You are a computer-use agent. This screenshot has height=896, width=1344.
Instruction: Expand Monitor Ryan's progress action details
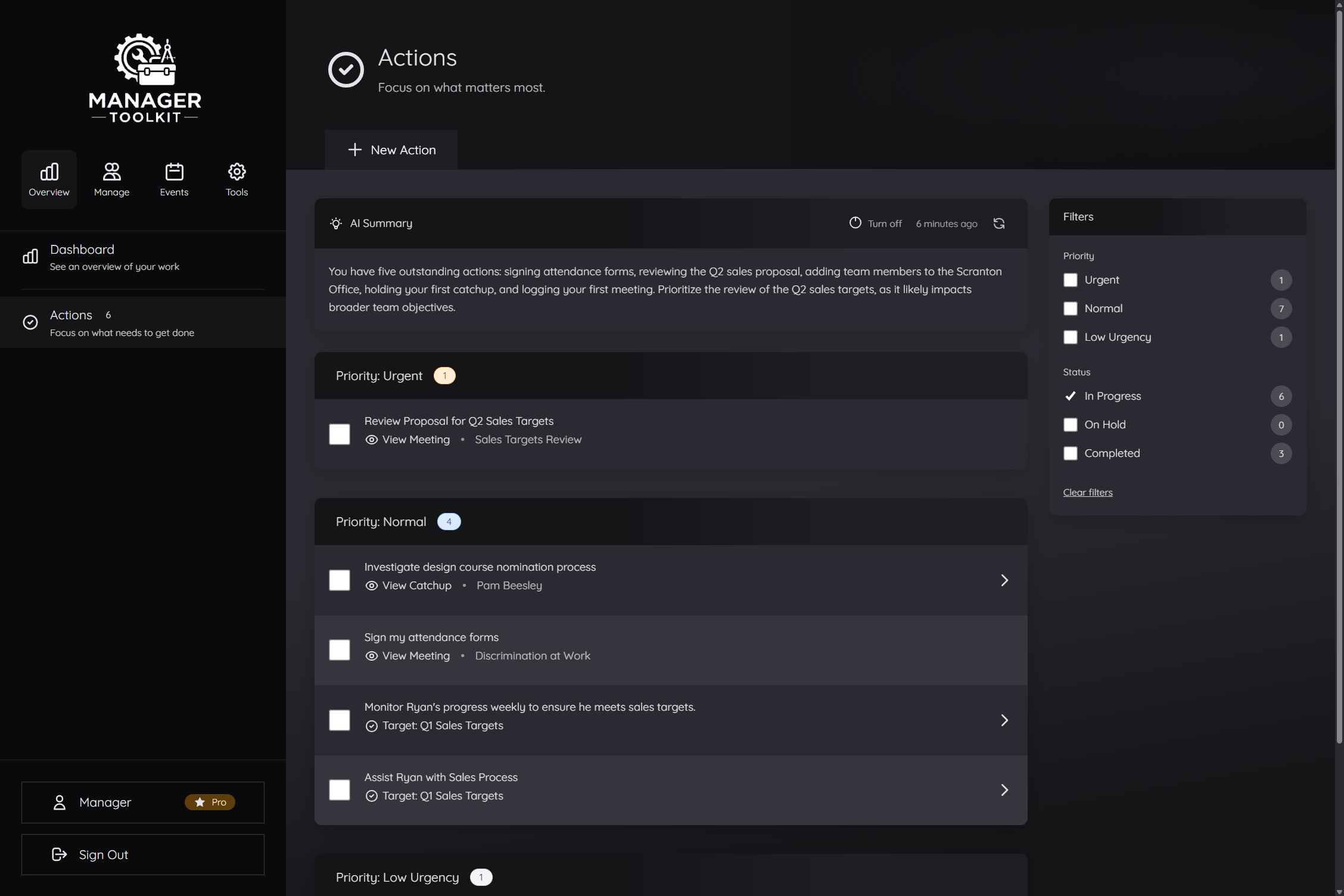tap(1004, 720)
